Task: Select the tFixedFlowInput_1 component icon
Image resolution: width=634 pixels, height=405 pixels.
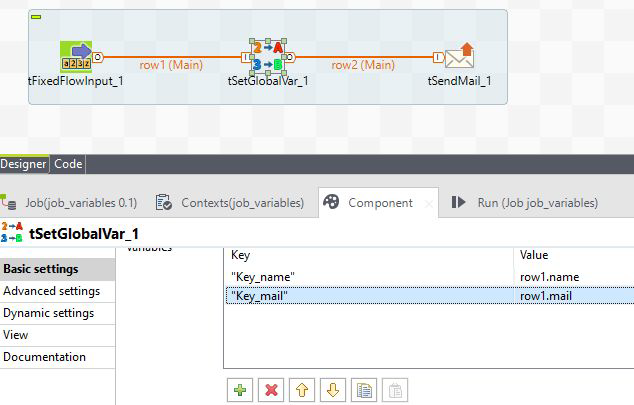Action: point(76,57)
